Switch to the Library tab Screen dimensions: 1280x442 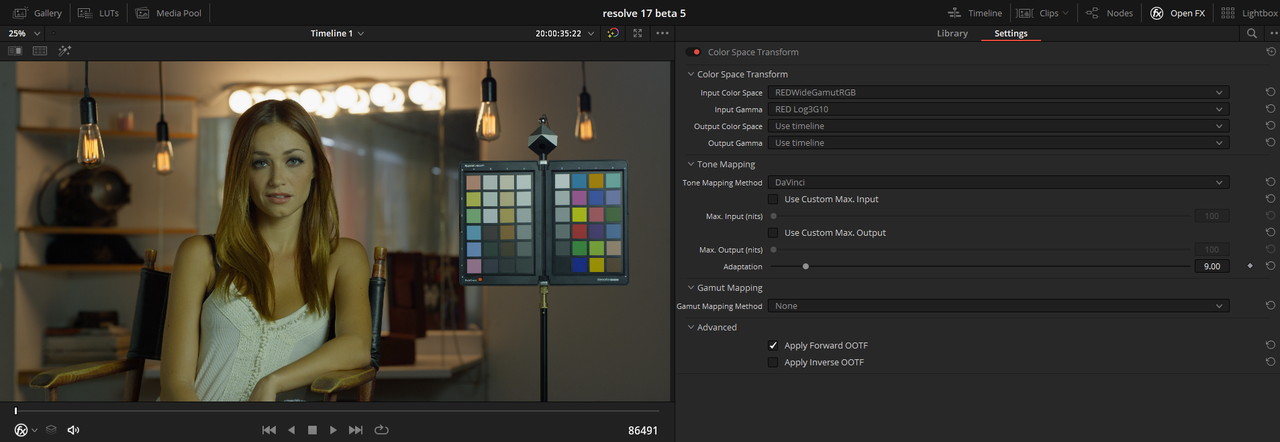(952, 33)
